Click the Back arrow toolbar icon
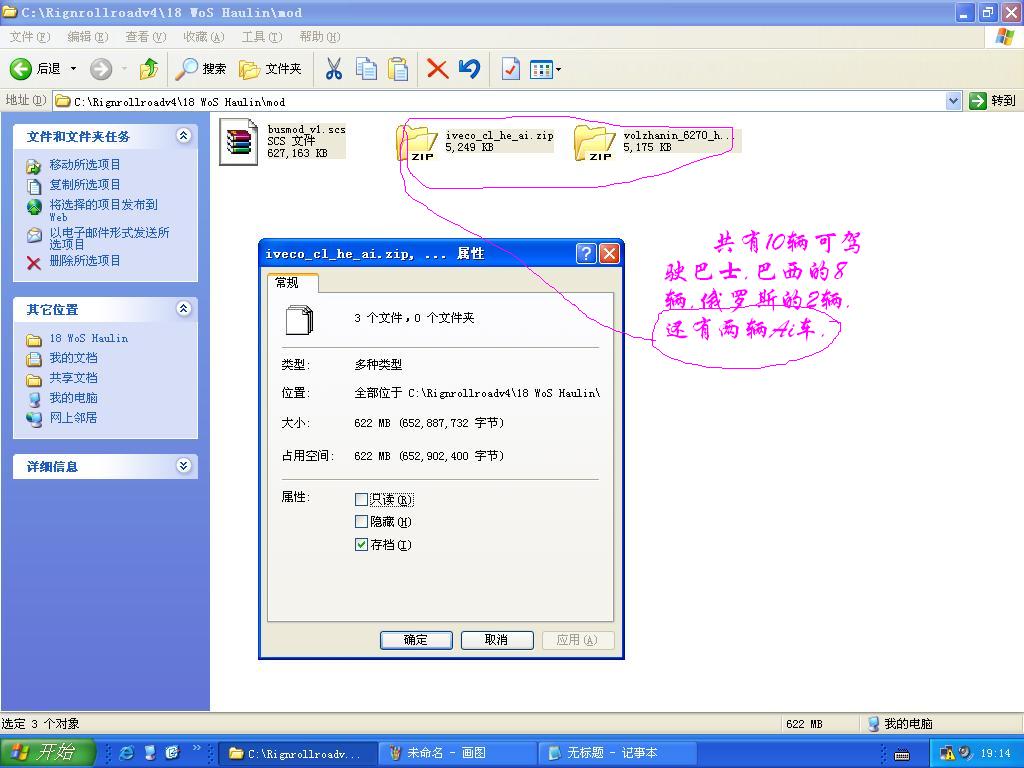This screenshot has width=1024, height=768. [22, 69]
